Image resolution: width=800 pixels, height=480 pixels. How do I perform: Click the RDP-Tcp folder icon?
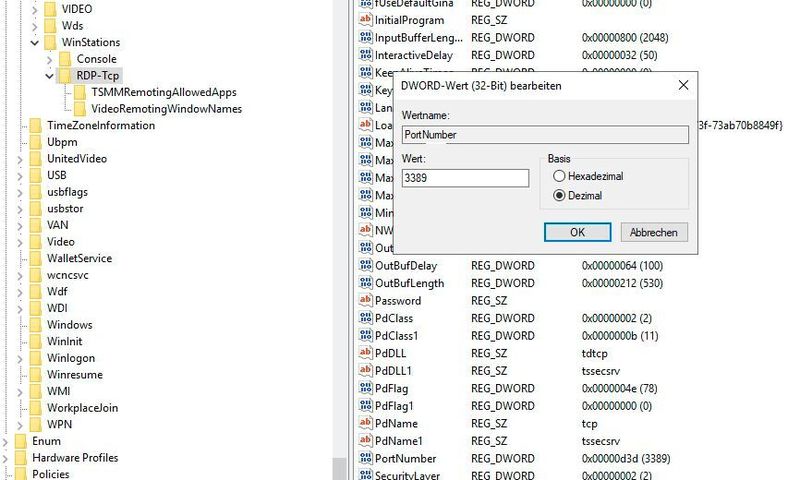click(65, 75)
